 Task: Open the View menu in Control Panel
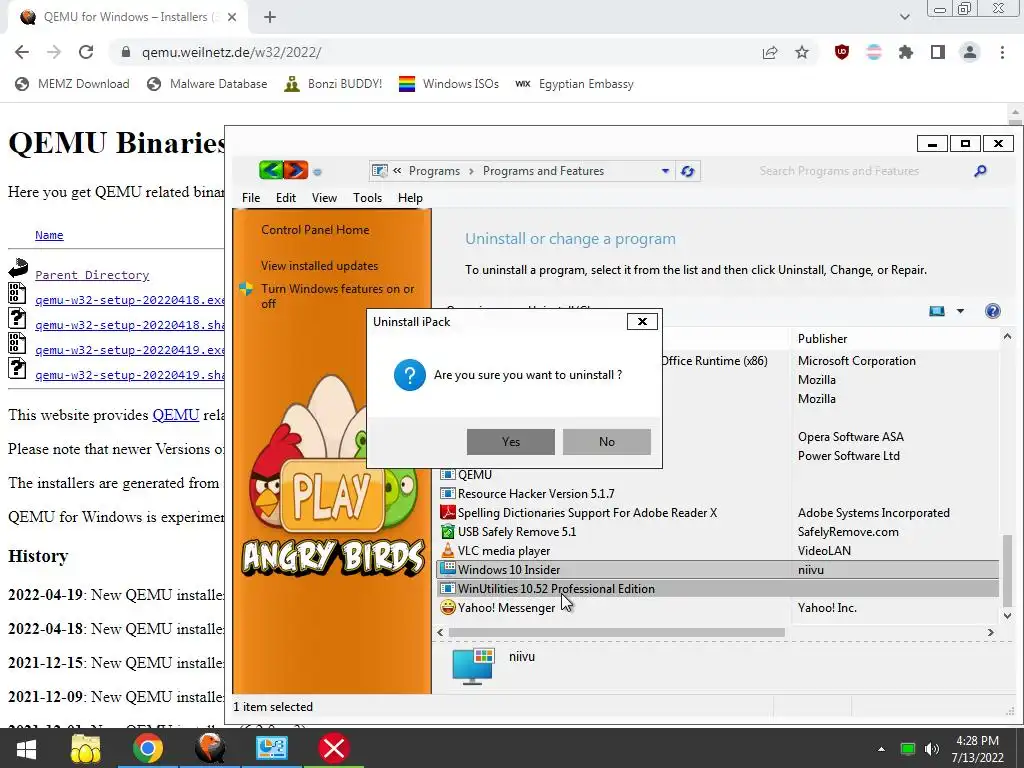(x=324, y=198)
